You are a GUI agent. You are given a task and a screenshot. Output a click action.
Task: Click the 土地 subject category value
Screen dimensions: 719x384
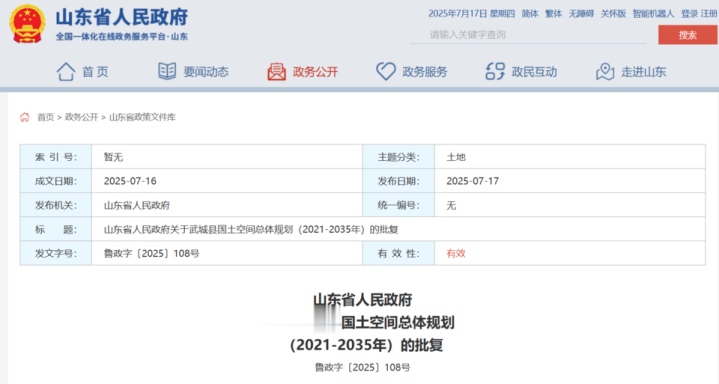456,157
